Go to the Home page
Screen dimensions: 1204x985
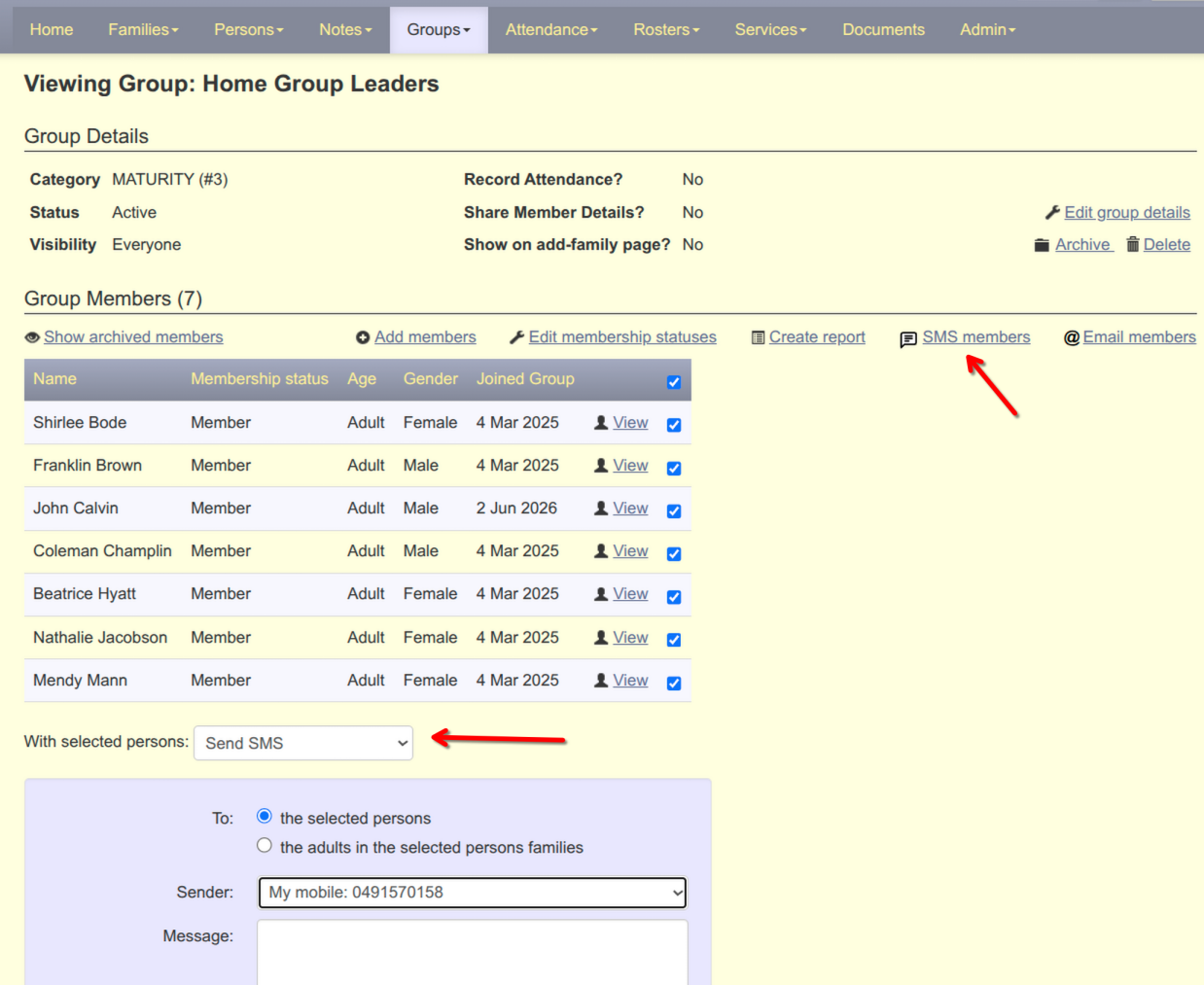pyautogui.click(x=52, y=30)
